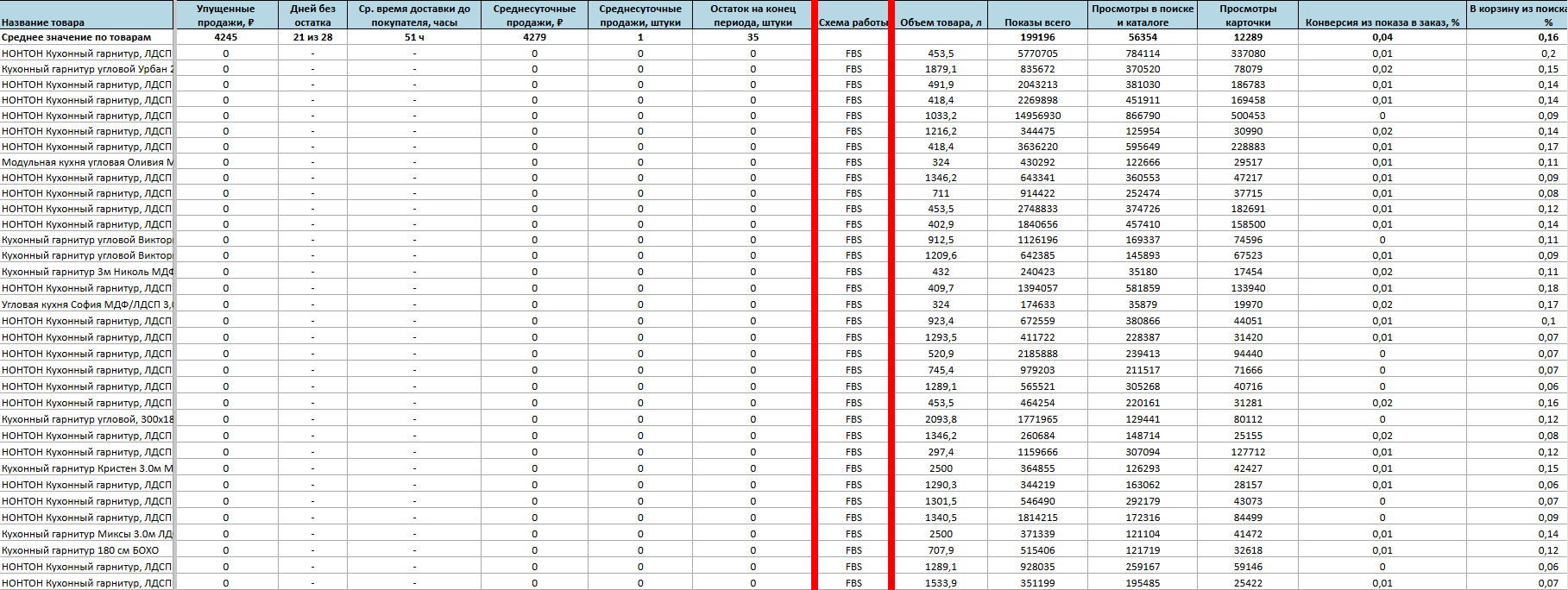This screenshot has width=1568, height=590.
Task: Select the "Упущенные продажи, ₽" header cell
Action: pos(225,16)
